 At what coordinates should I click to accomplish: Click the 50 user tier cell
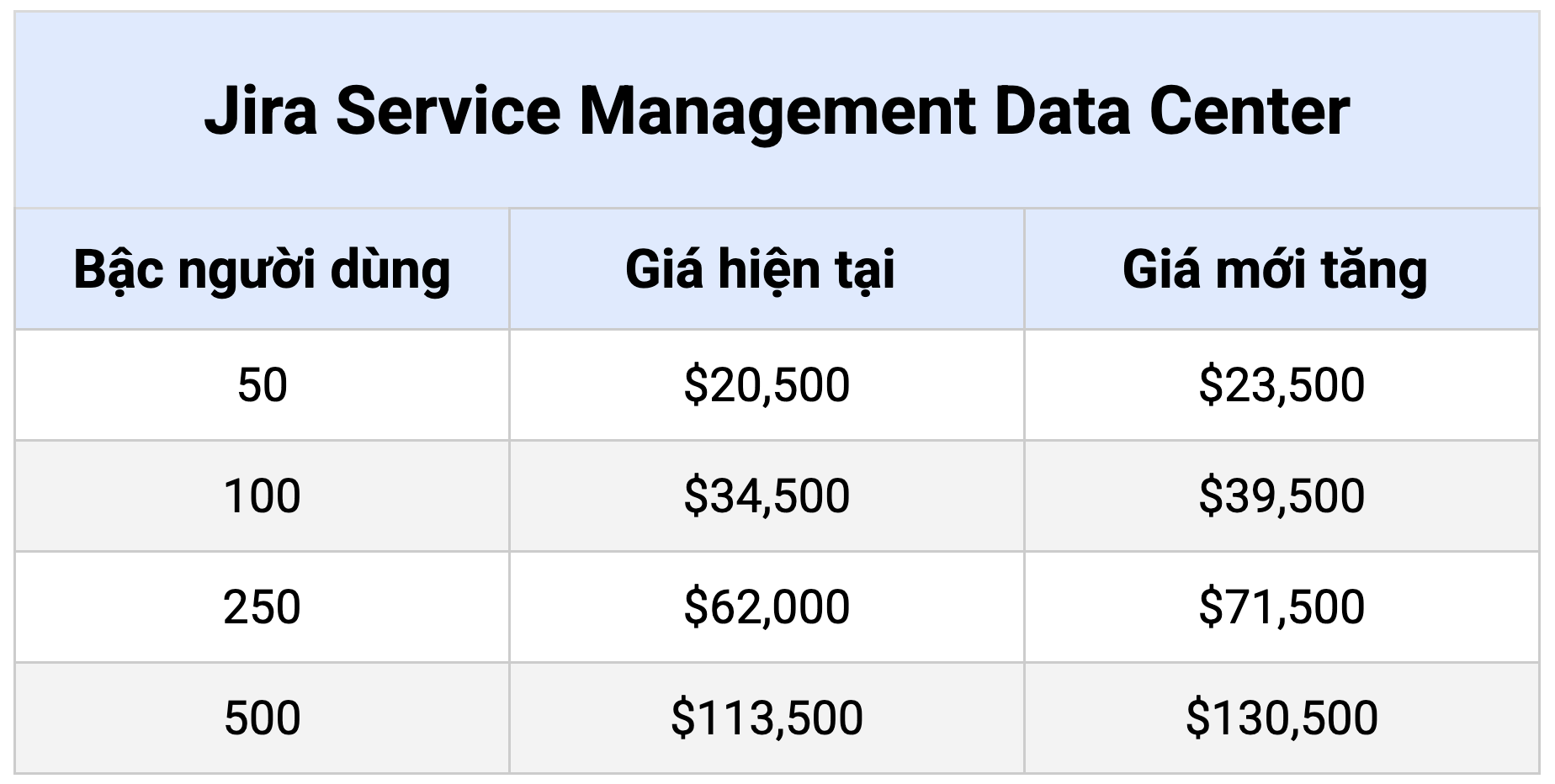click(x=262, y=385)
